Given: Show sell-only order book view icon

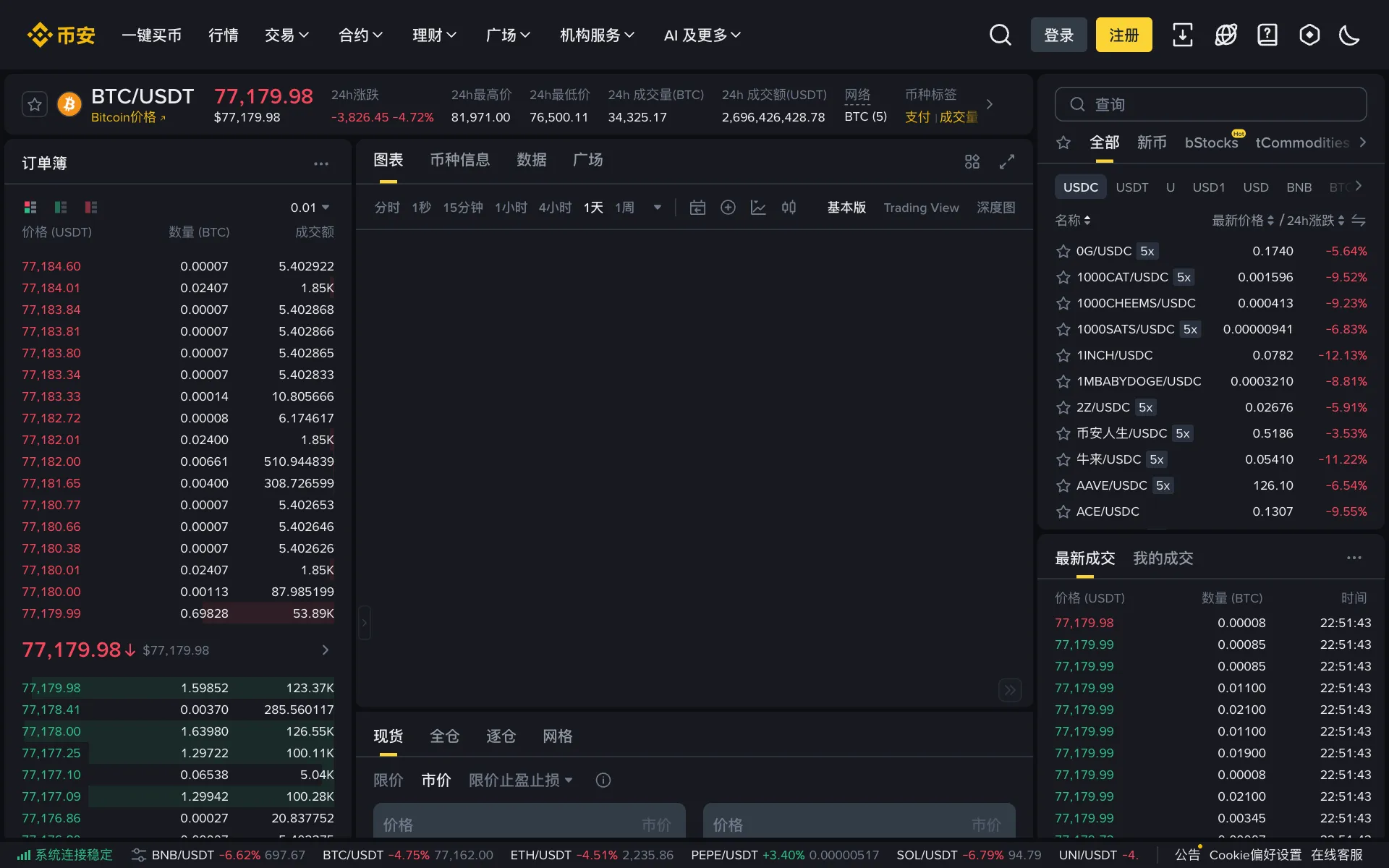Looking at the screenshot, I should coord(91,208).
